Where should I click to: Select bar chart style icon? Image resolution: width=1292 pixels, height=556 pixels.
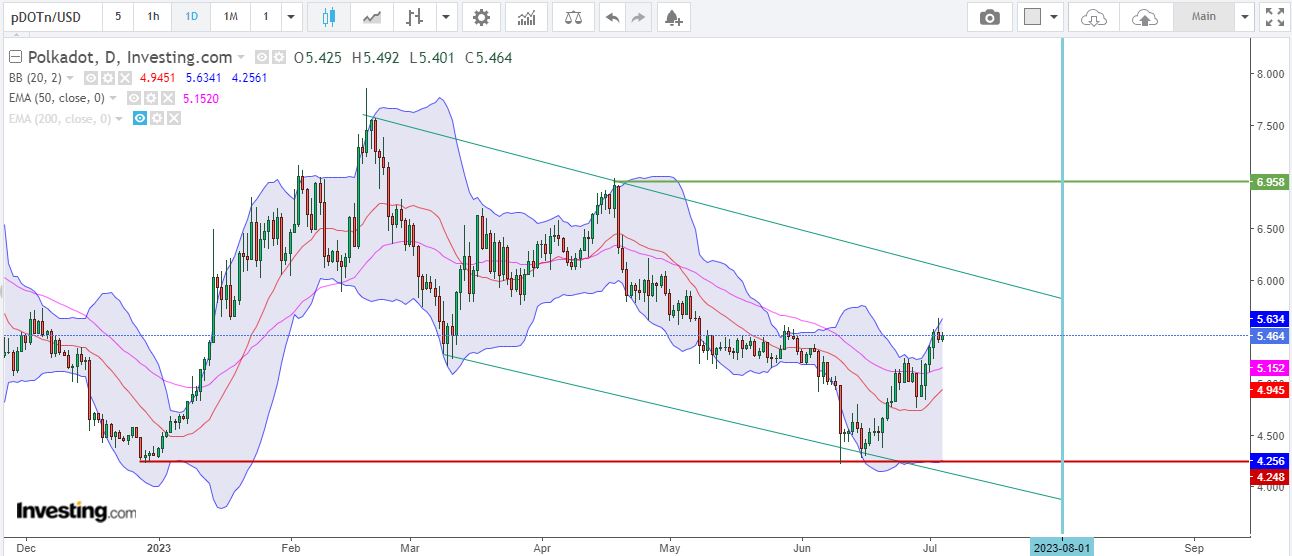click(x=414, y=17)
